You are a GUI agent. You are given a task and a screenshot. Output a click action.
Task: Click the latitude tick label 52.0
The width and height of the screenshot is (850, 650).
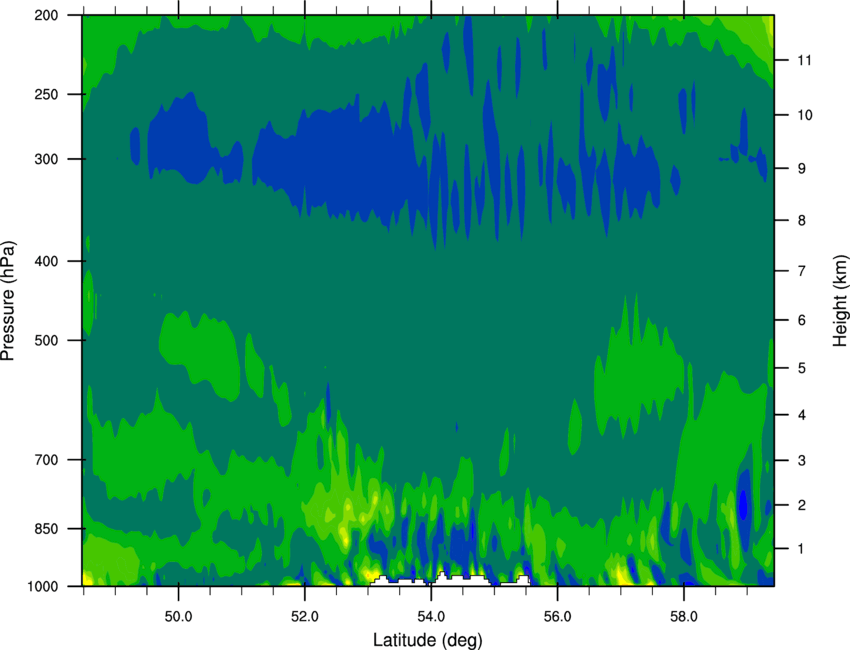305,617
